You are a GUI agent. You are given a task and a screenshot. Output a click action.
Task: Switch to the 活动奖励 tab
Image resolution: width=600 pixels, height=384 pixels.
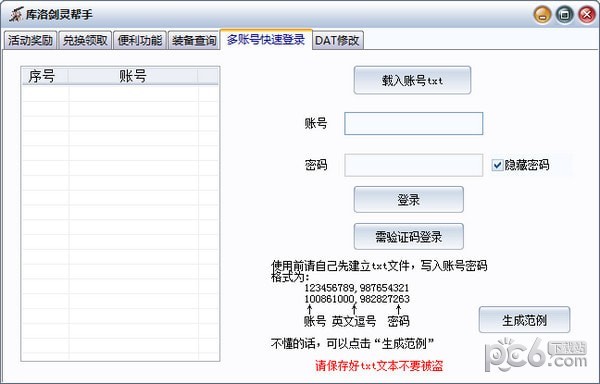point(30,40)
